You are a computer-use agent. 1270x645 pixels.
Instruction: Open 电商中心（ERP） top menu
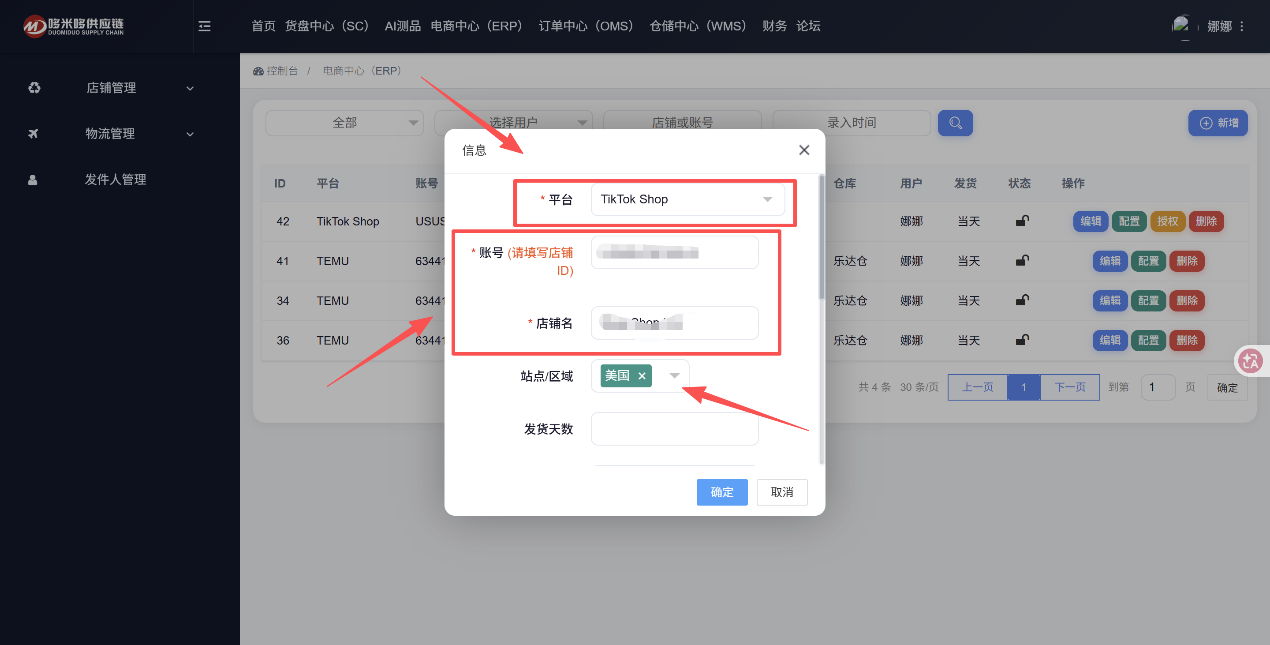pyautogui.click(x=477, y=26)
